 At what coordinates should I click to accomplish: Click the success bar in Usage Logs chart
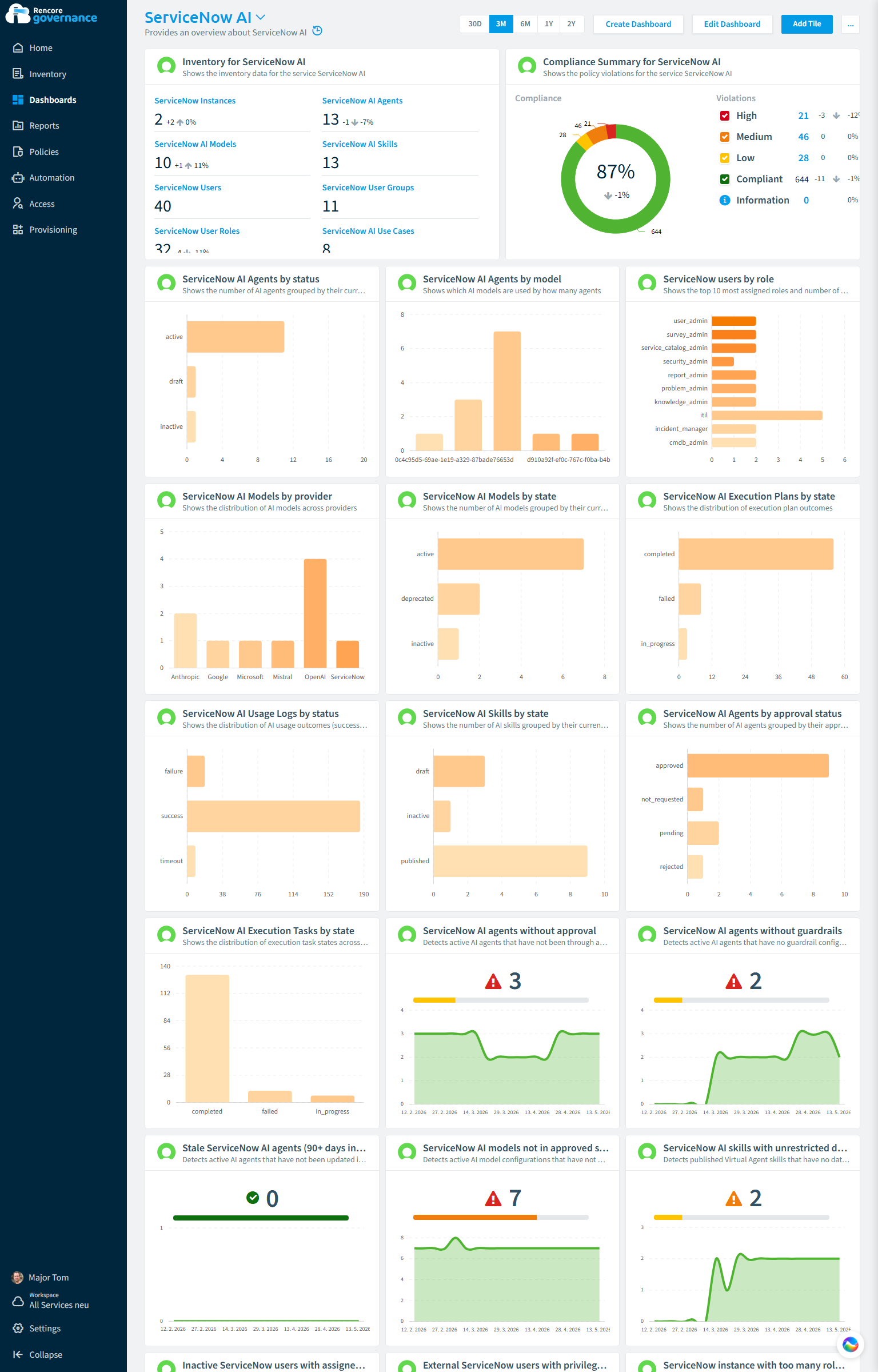pos(273,816)
